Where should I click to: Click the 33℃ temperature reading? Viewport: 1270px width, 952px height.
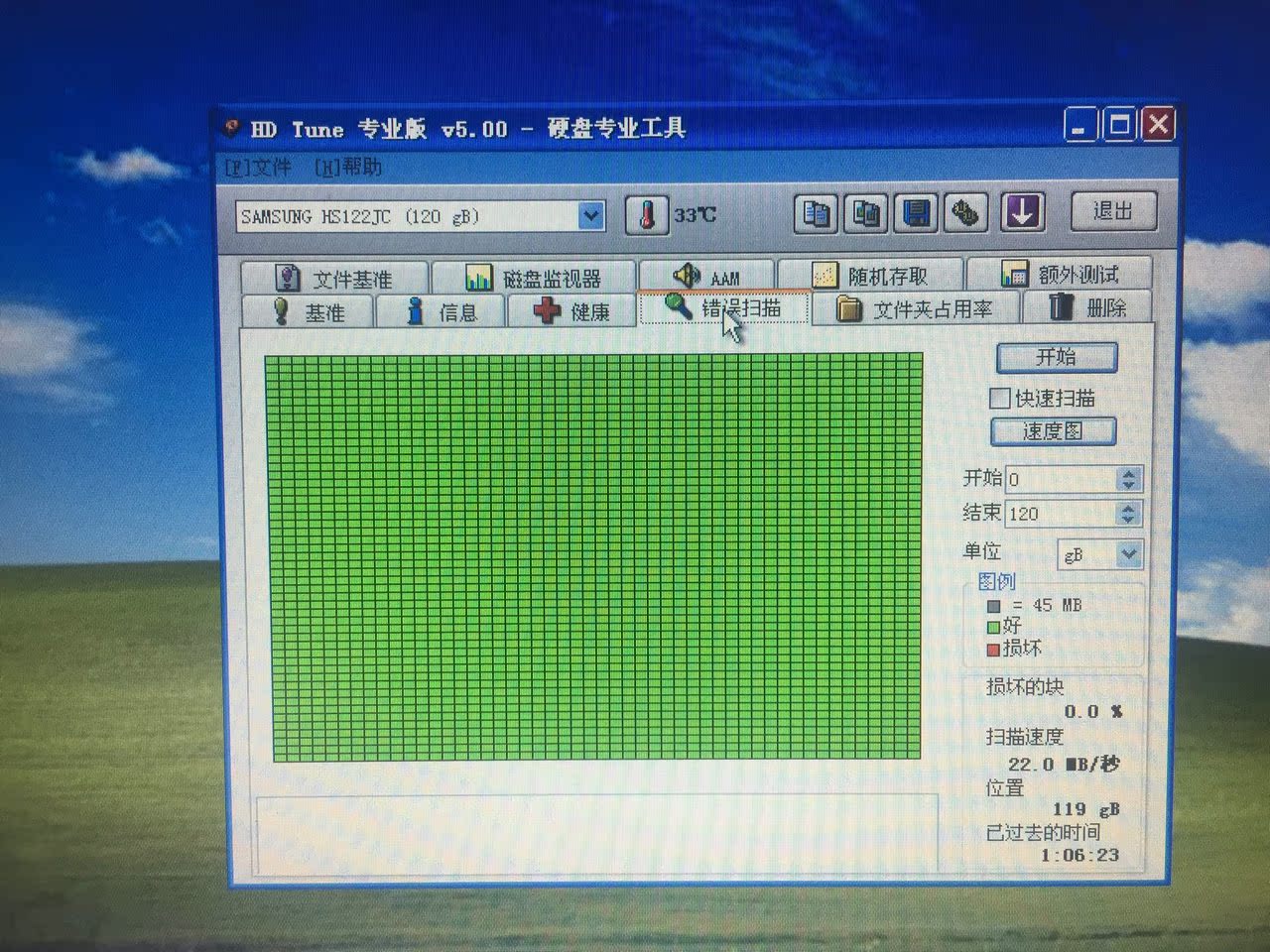[695, 215]
